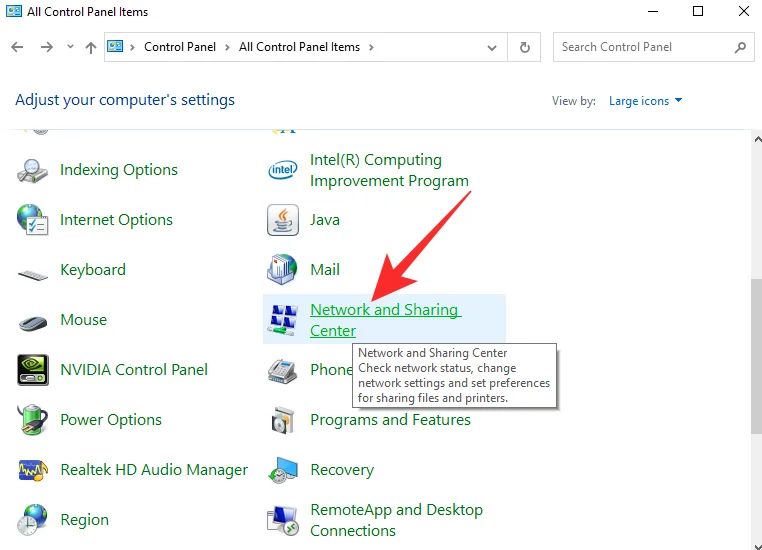Open the Indexing Options icon
The width and height of the screenshot is (762, 550).
[33, 171]
